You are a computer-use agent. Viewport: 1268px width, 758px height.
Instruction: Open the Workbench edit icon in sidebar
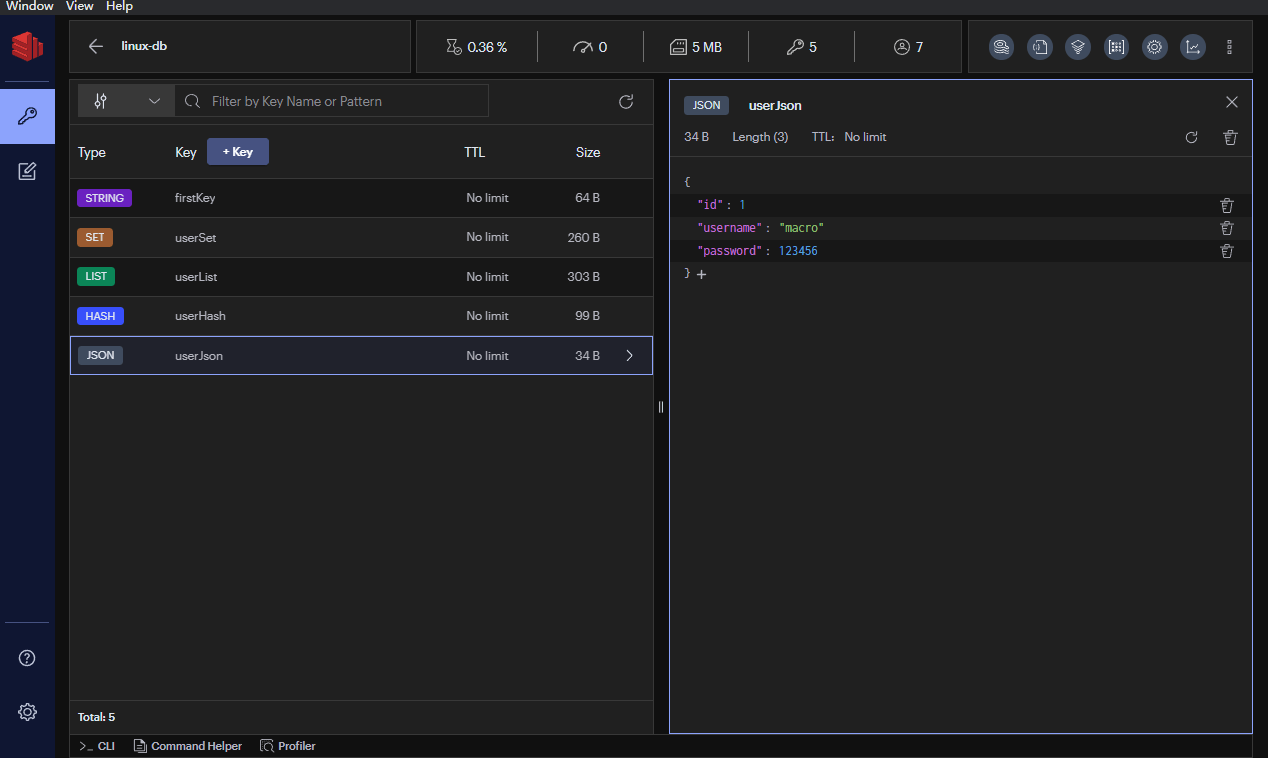tap(27, 171)
